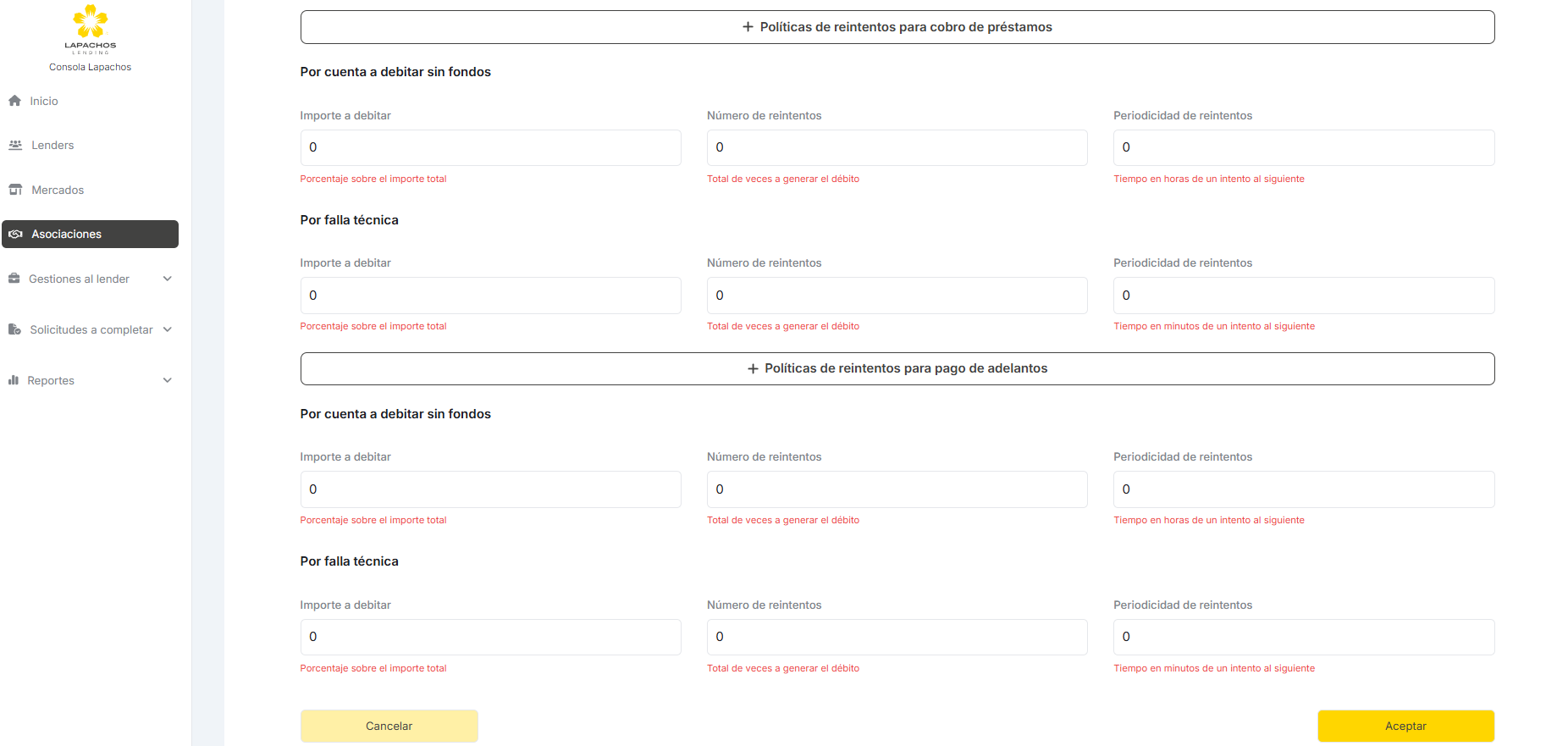Click the Reportes bar chart icon
Image resolution: width=1568 pixels, height=746 pixels.
pyautogui.click(x=14, y=380)
